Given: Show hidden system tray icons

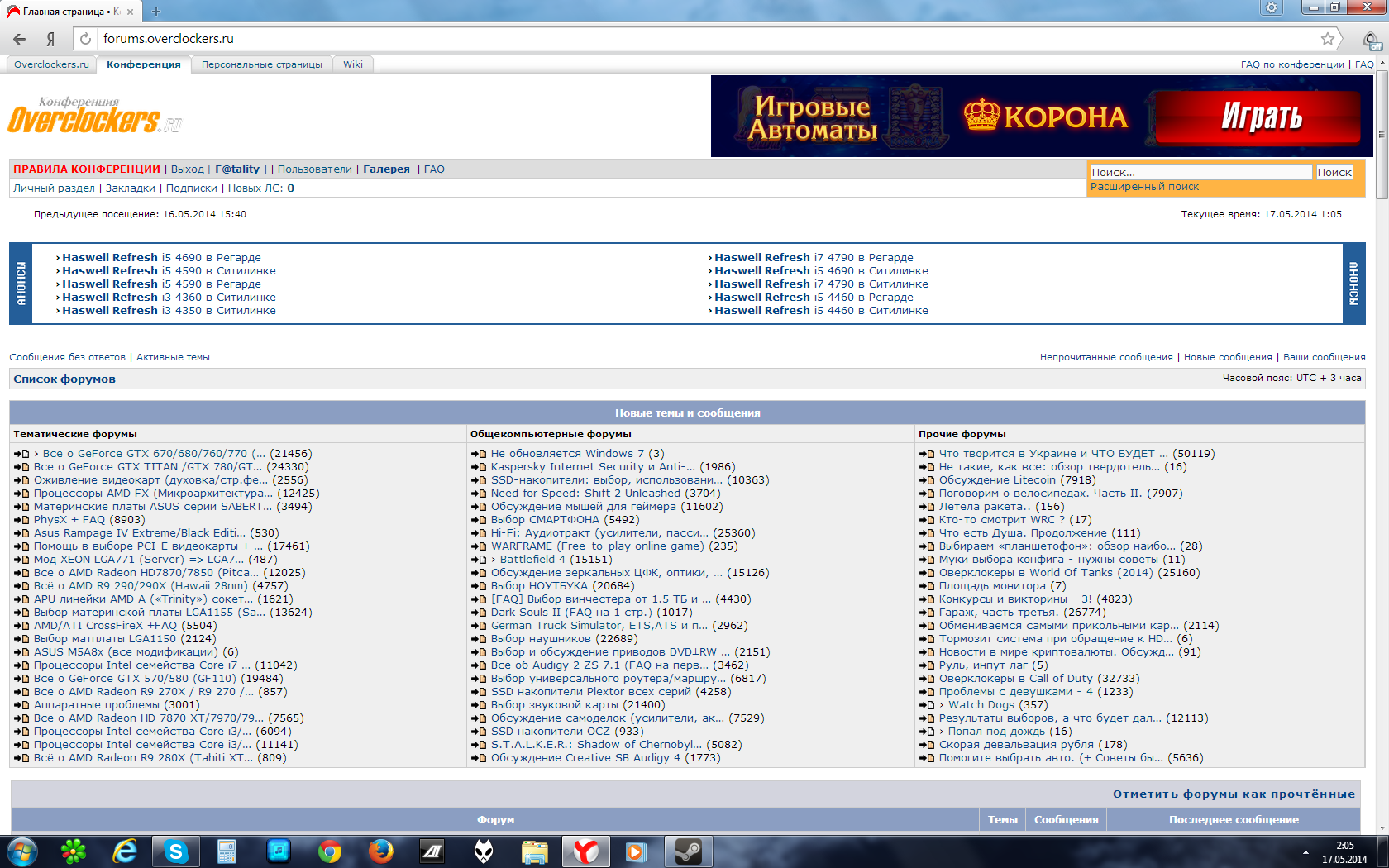Looking at the screenshot, I should (1306, 851).
